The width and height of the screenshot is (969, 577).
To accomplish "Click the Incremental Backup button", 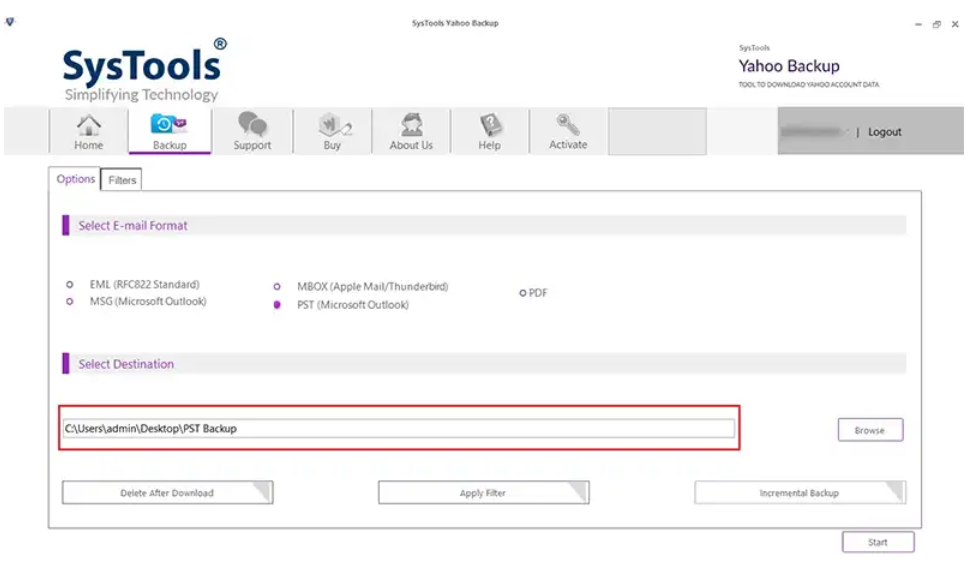I will [800, 493].
